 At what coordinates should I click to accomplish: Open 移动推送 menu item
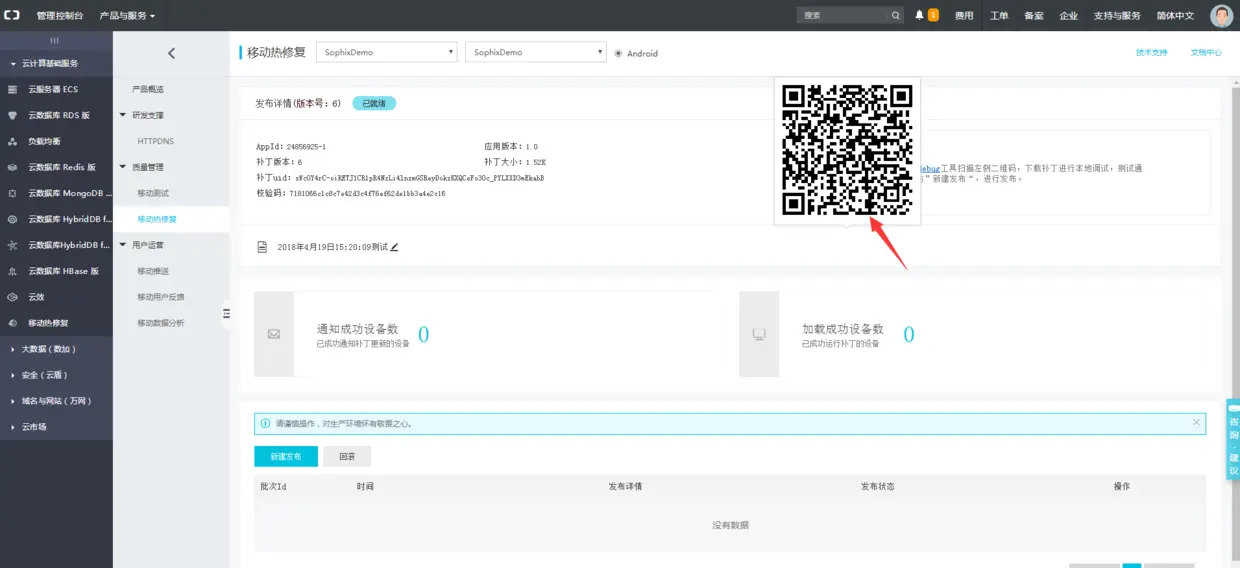click(154, 271)
